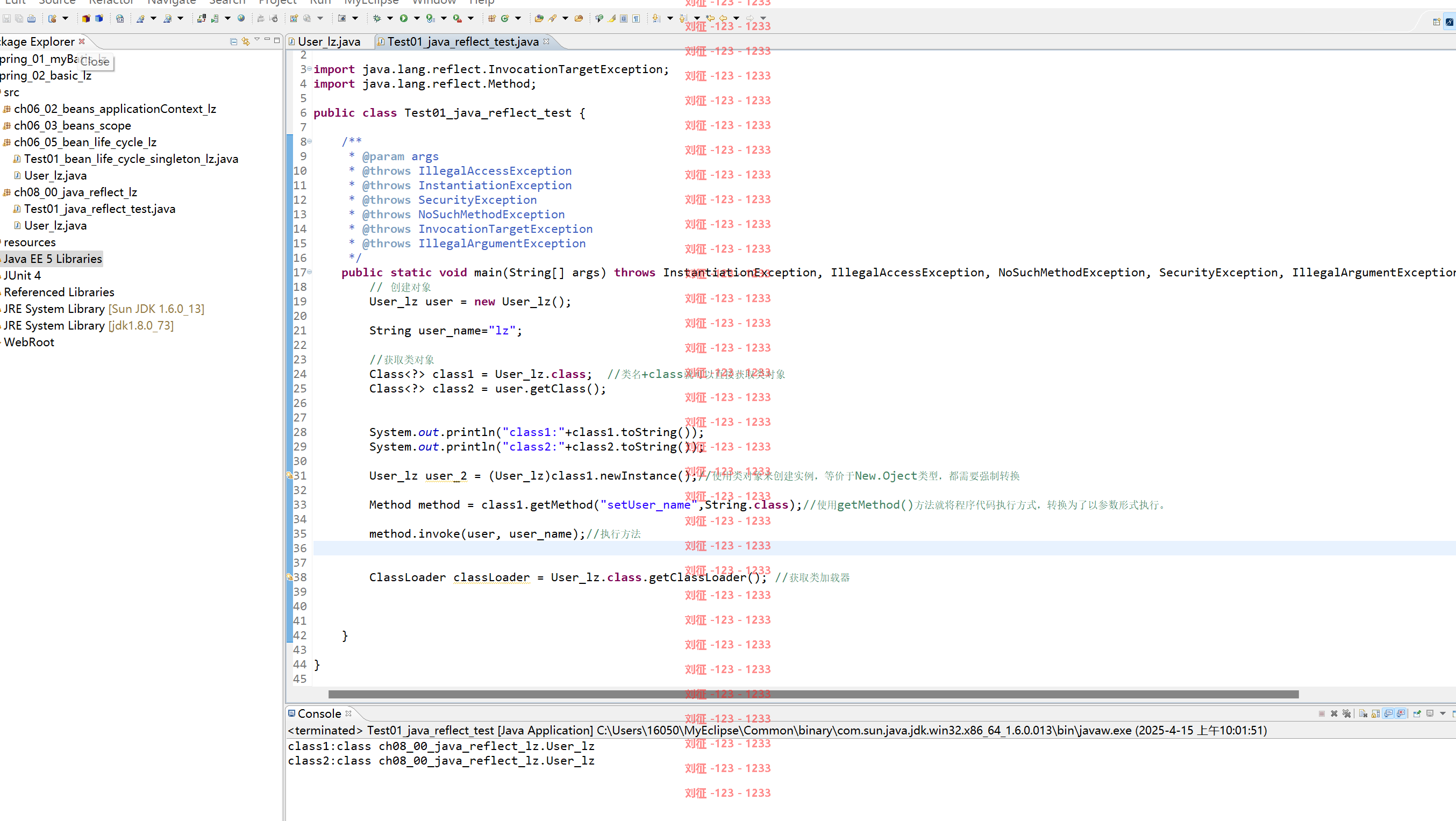The width and height of the screenshot is (1456, 821).
Task: Click the Next Annotation arrow icon
Action: click(x=656, y=19)
